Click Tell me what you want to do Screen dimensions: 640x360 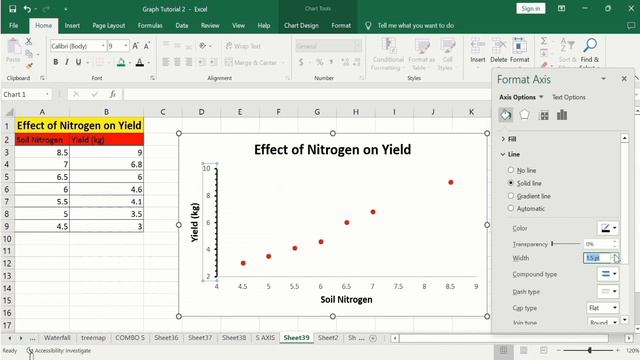click(x=415, y=25)
